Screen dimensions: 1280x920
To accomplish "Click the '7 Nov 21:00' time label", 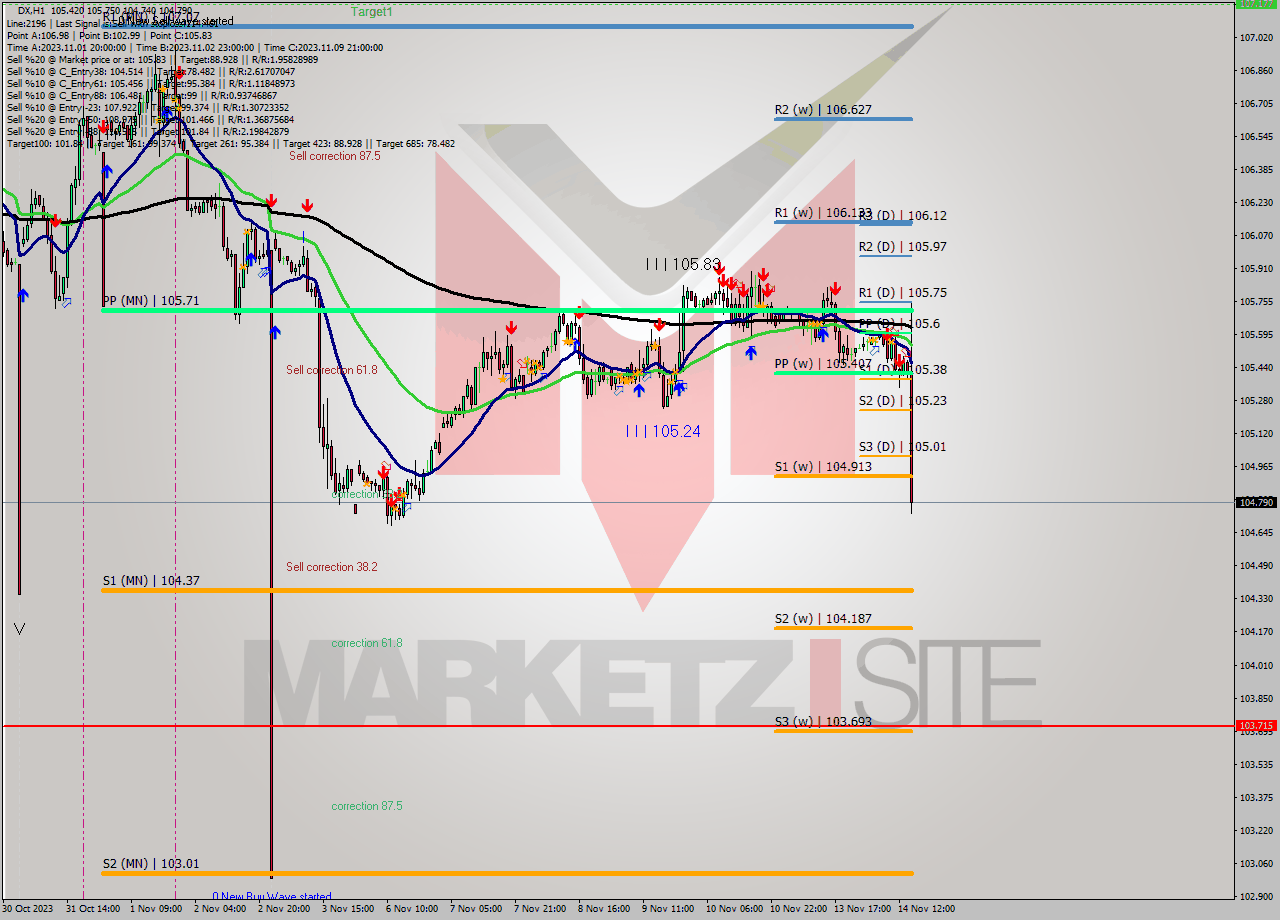I will (x=540, y=909).
